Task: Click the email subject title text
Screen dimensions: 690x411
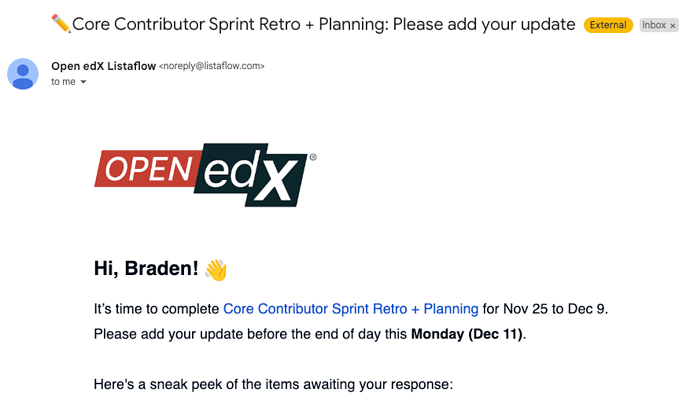Action: [323, 24]
